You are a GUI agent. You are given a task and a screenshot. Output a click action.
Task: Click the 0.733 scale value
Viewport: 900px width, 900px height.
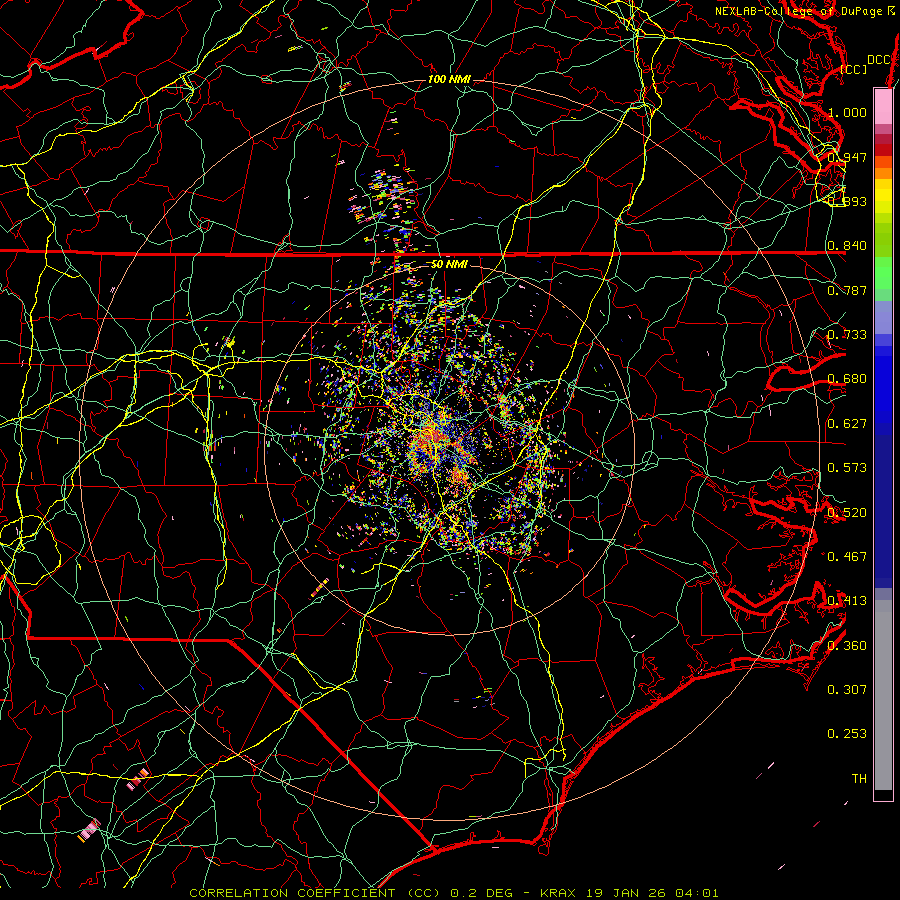(x=847, y=334)
